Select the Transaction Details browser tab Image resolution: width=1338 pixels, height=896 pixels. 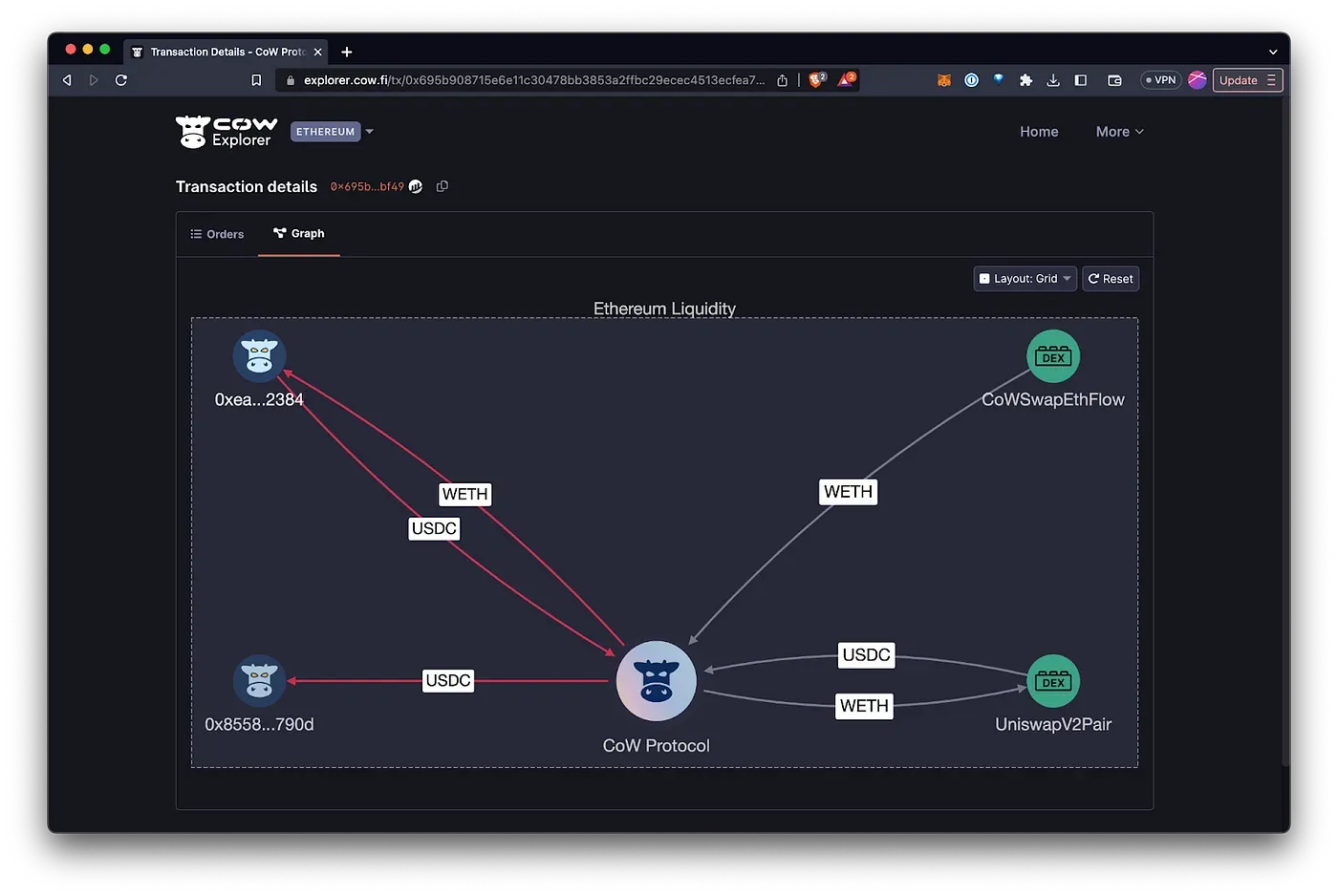[x=227, y=52]
